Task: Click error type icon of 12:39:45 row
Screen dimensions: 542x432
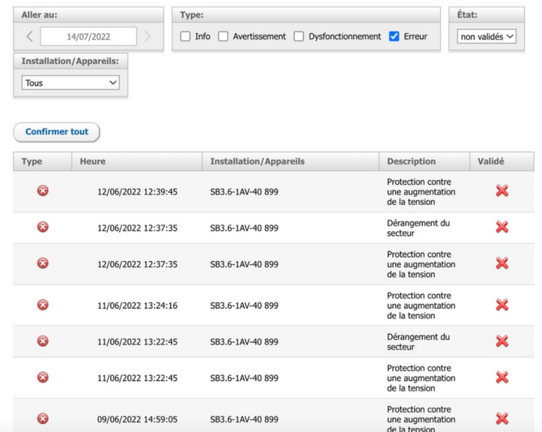Action: tap(43, 190)
